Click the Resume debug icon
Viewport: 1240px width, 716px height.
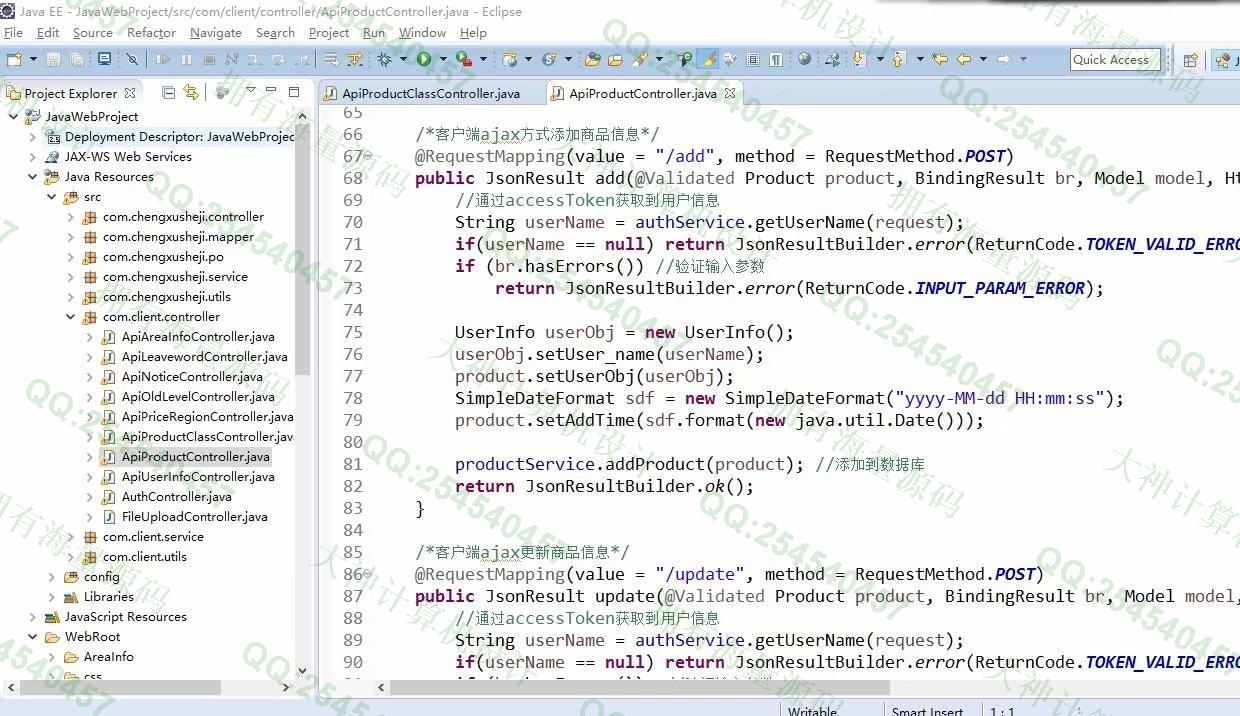(162, 60)
